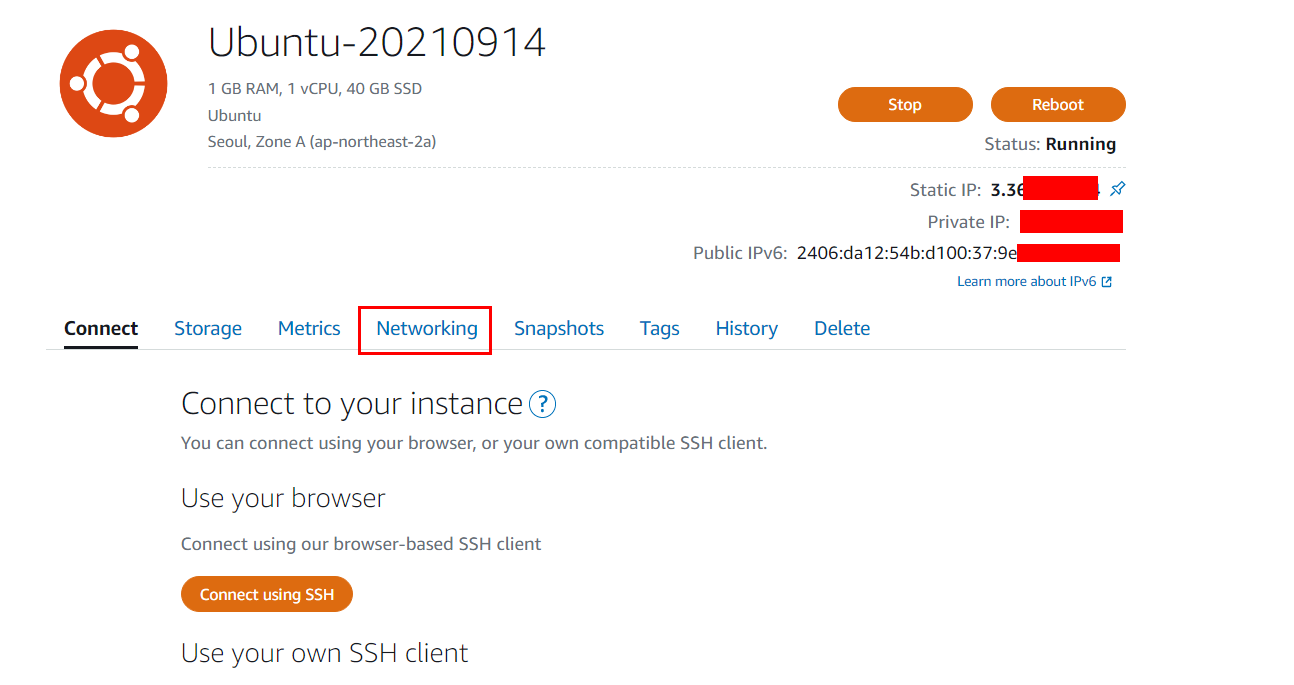
Task: Click the pin icon beside Static IP
Action: (x=1118, y=189)
